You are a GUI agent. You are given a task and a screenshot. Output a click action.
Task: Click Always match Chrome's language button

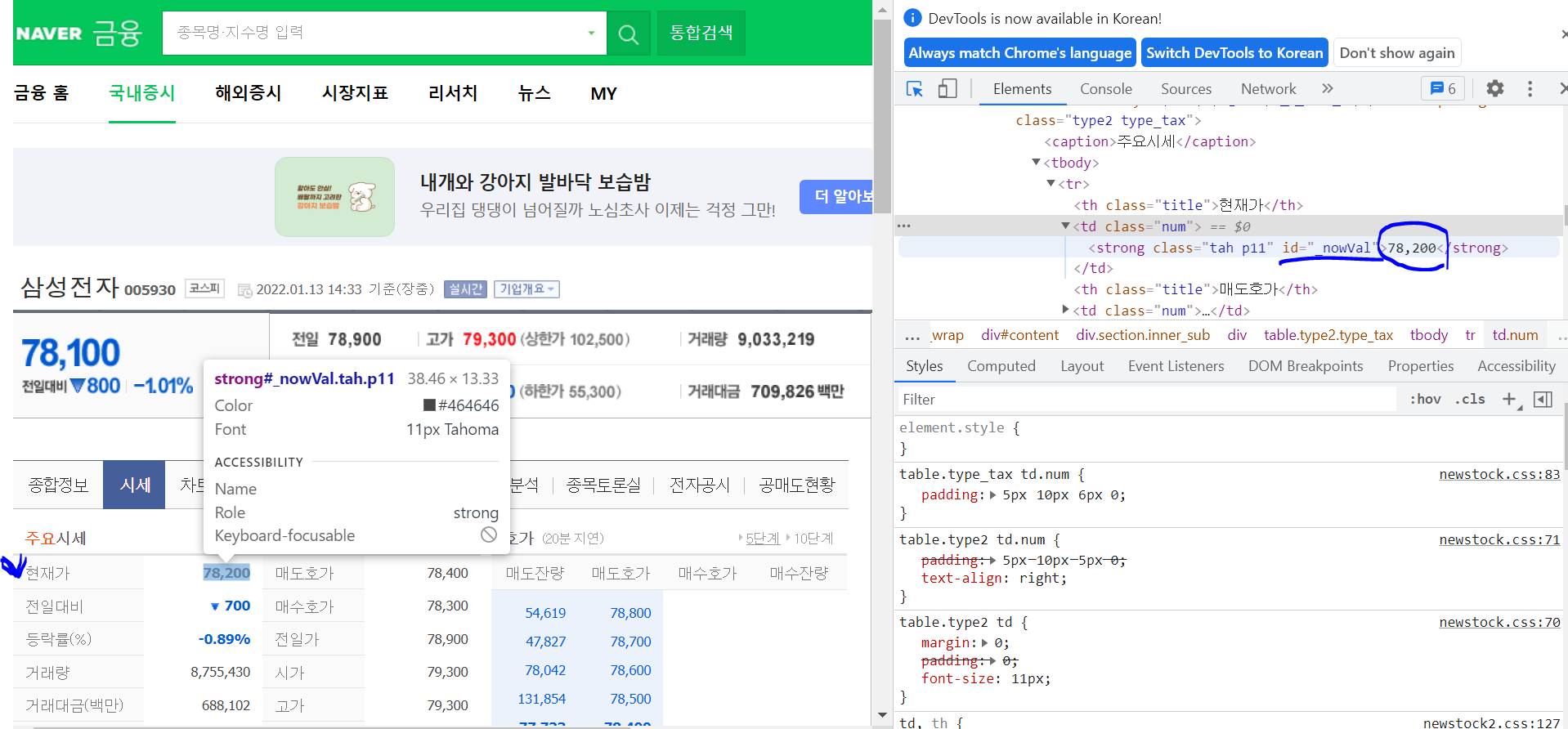click(x=1019, y=53)
